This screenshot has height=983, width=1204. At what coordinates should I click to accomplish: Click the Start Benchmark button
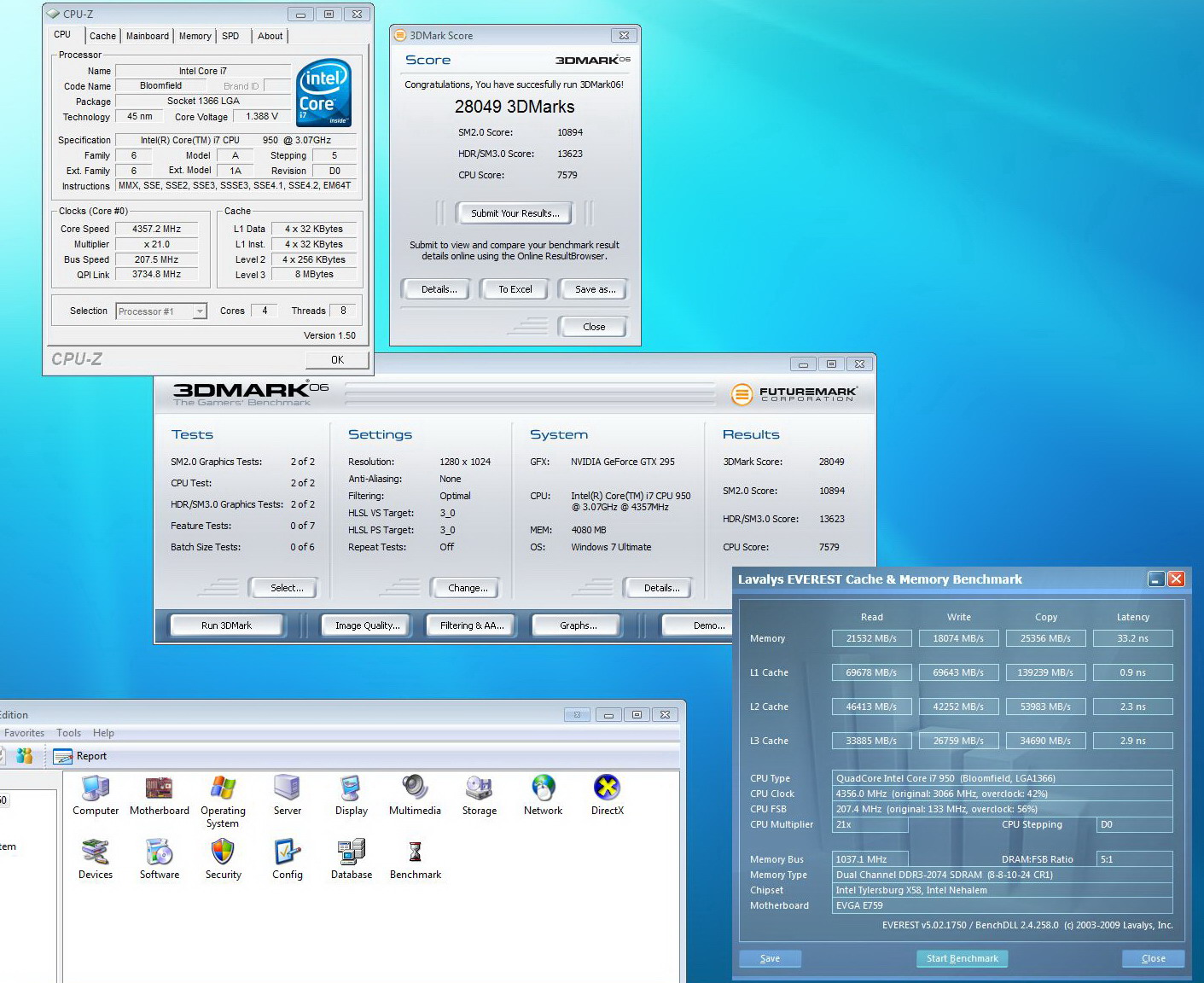click(x=962, y=958)
